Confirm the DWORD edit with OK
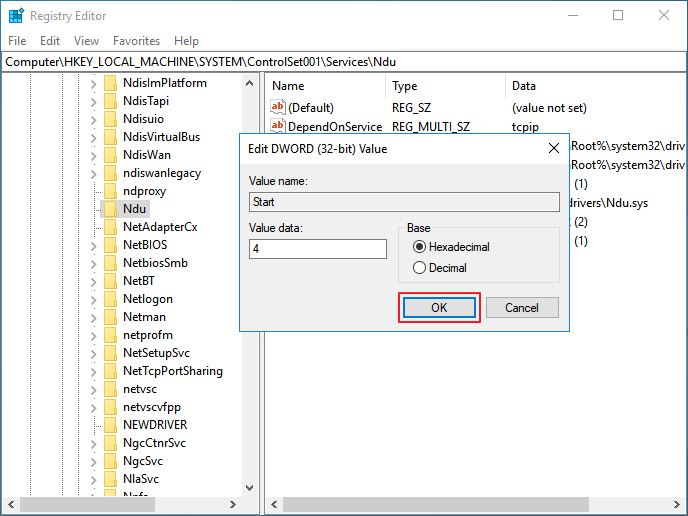This screenshot has height=516, width=688. (439, 308)
